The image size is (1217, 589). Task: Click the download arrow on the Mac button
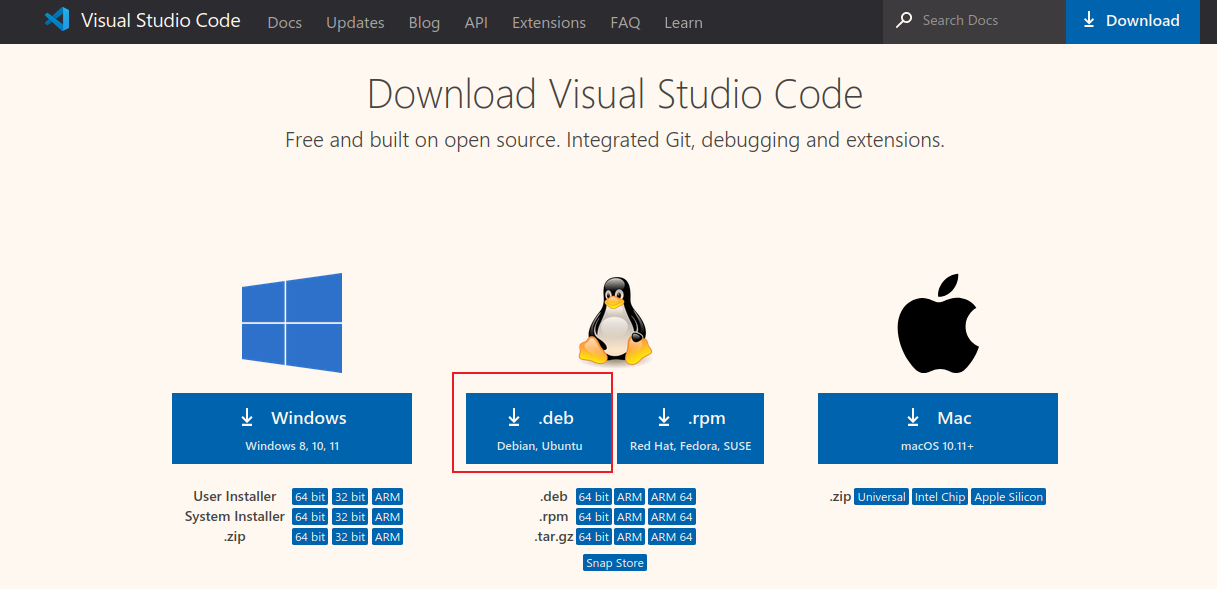(x=911, y=416)
